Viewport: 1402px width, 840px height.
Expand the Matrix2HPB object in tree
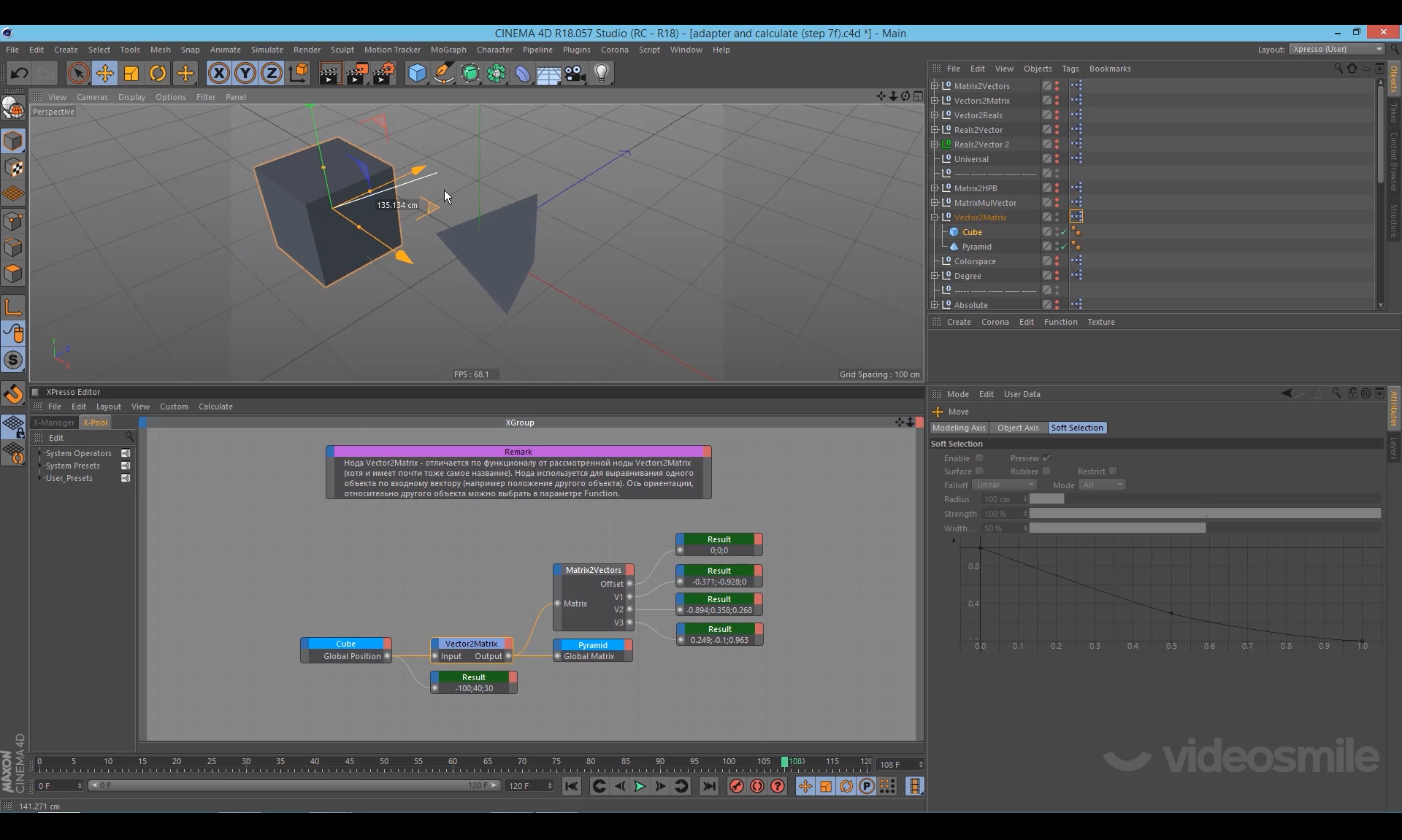pyautogui.click(x=935, y=188)
